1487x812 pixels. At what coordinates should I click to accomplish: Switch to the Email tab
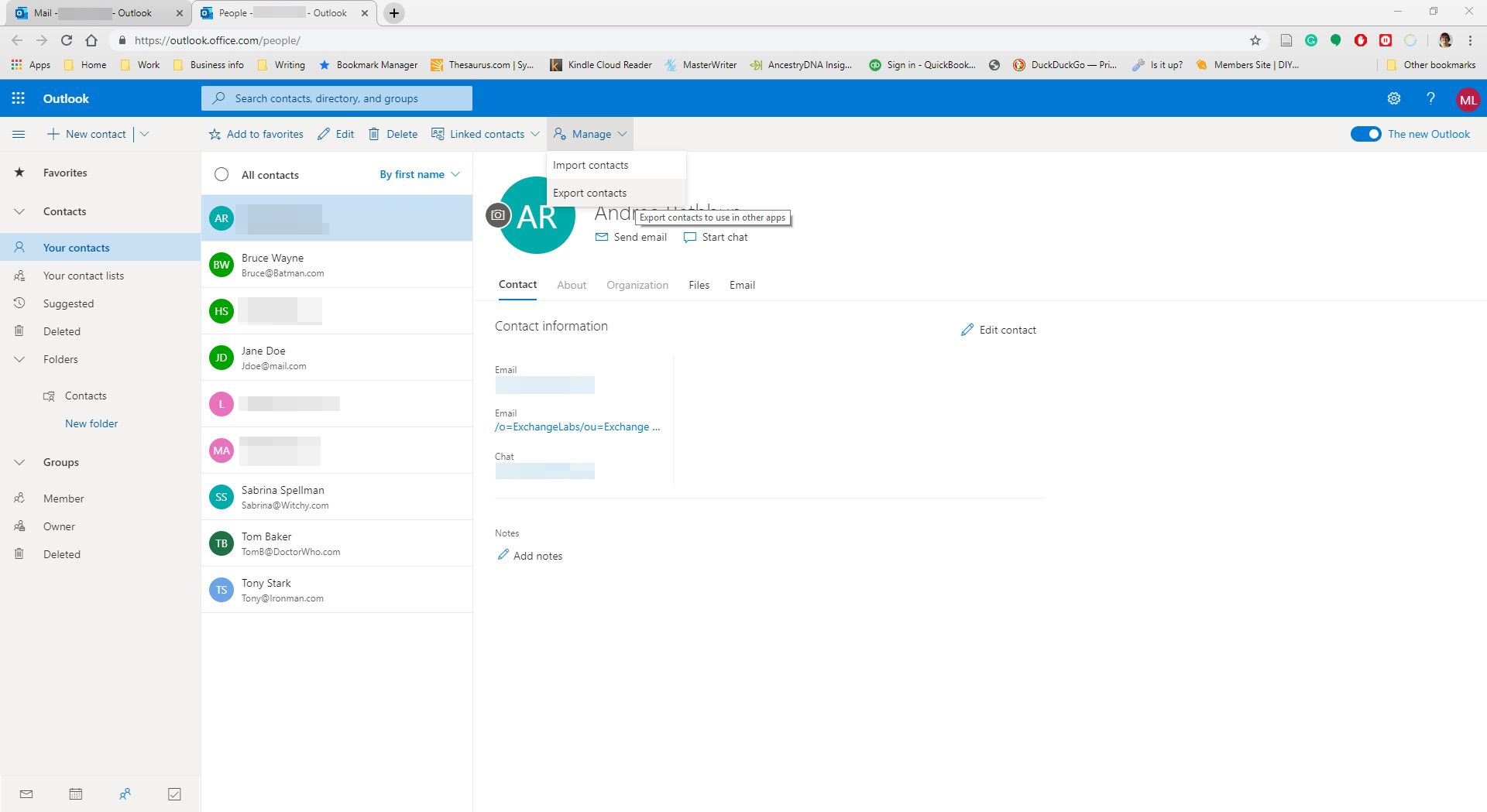pos(742,285)
